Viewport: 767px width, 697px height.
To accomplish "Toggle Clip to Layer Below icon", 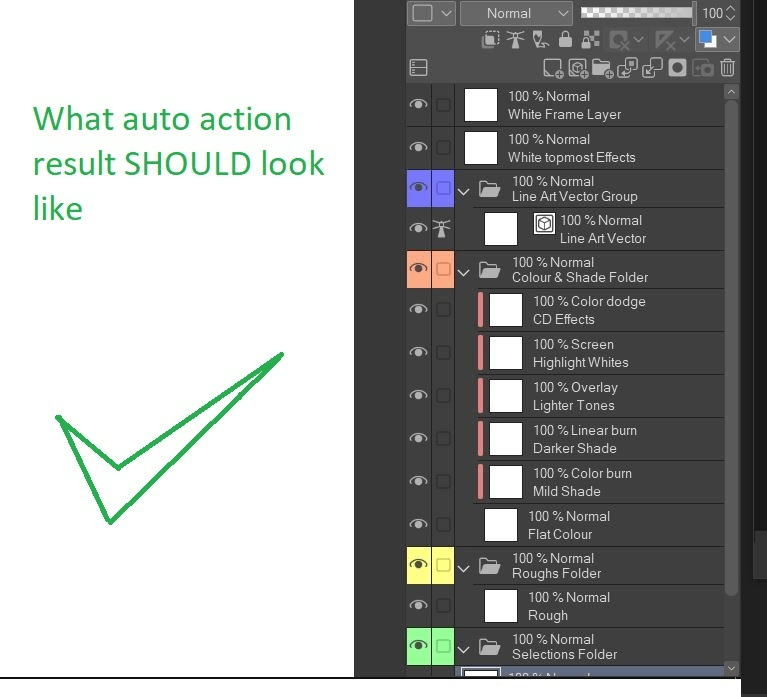I will (x=491, y=40).
